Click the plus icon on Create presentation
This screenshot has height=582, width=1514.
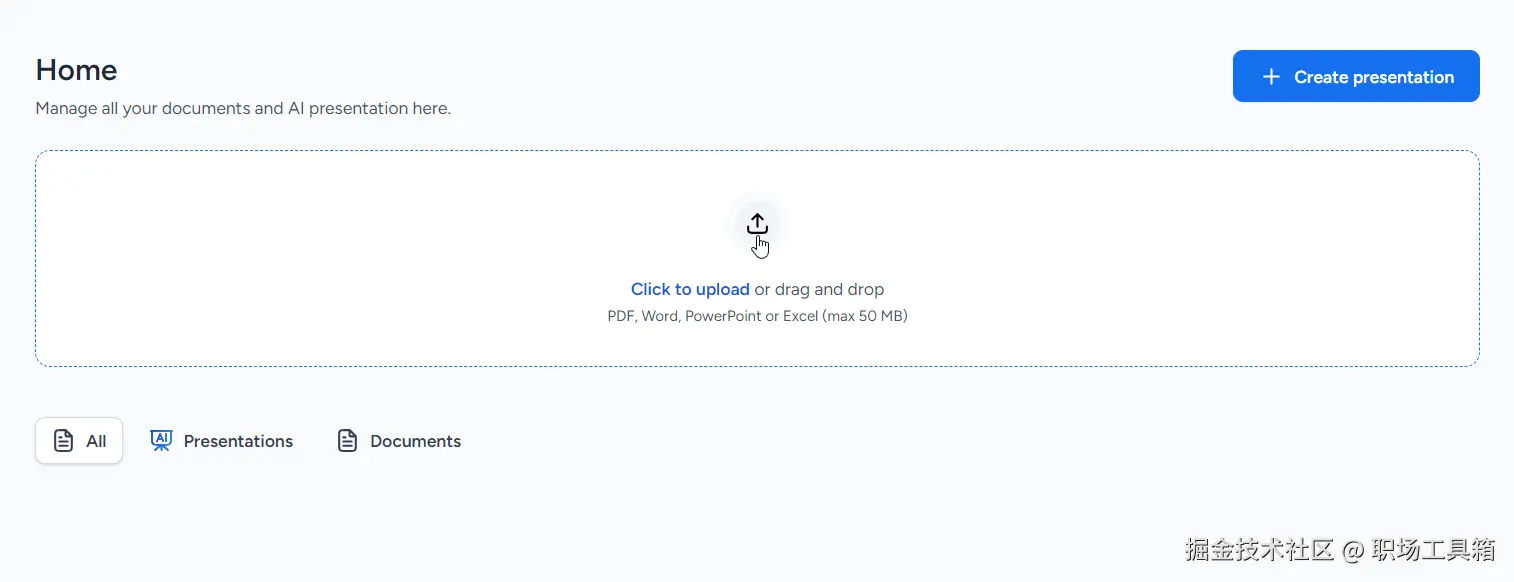[1271, 77]
